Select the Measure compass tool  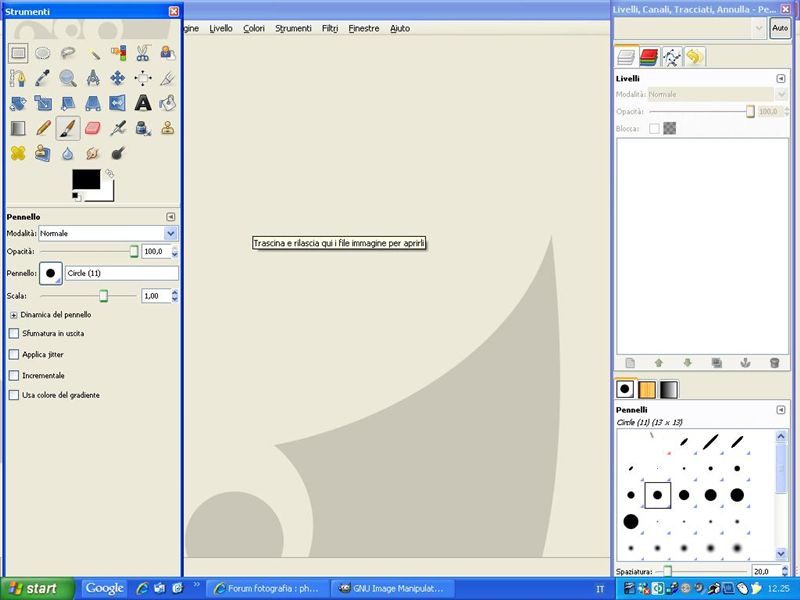click(x=93, y=78)
